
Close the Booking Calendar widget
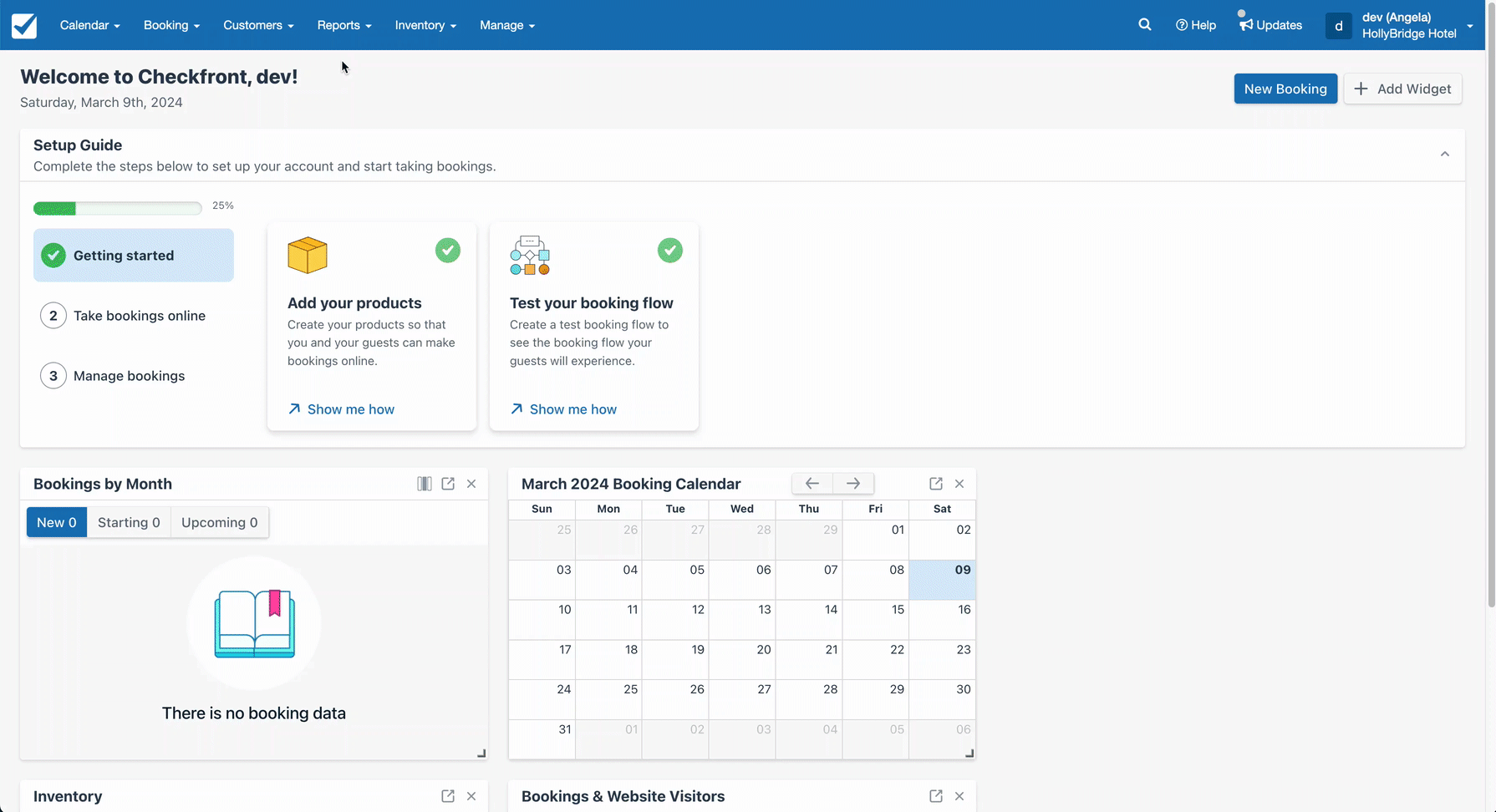[959, 484]
